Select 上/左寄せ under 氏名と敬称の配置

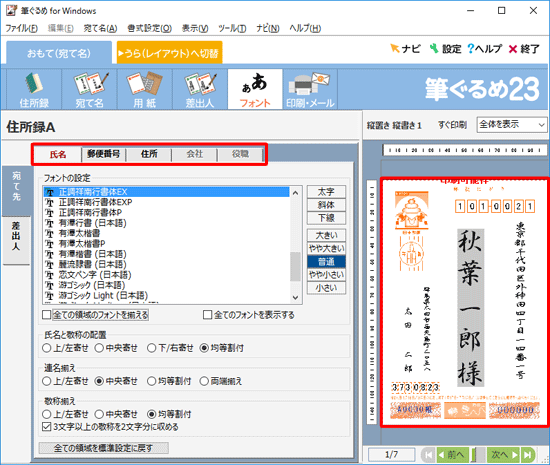(x=65, y=348)
